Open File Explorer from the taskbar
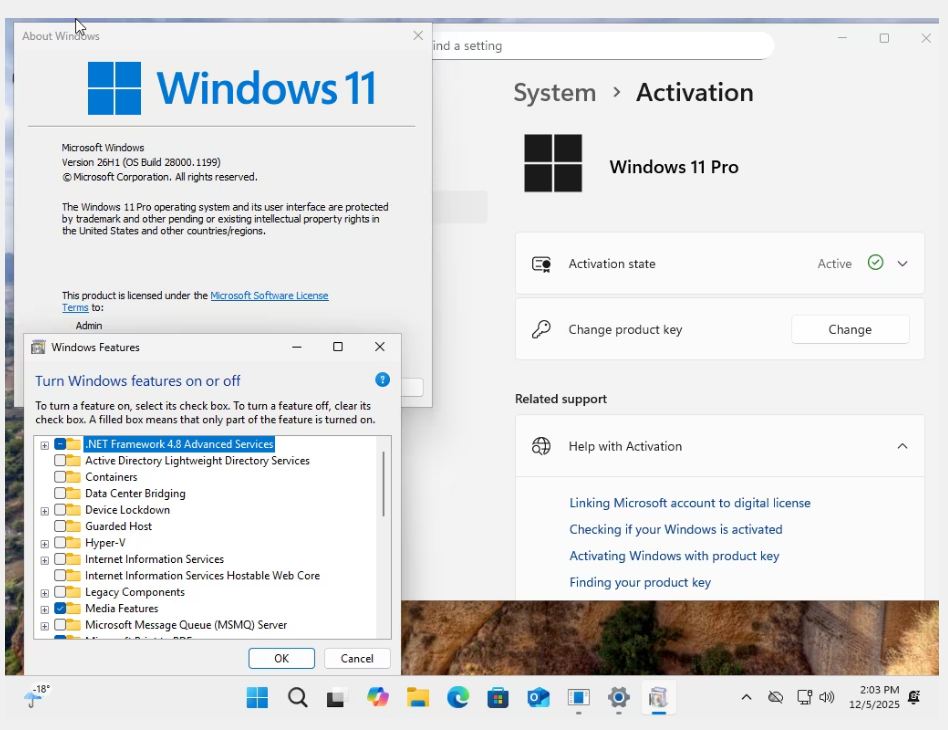The image size is (948, 730). (x=418, y=697)
